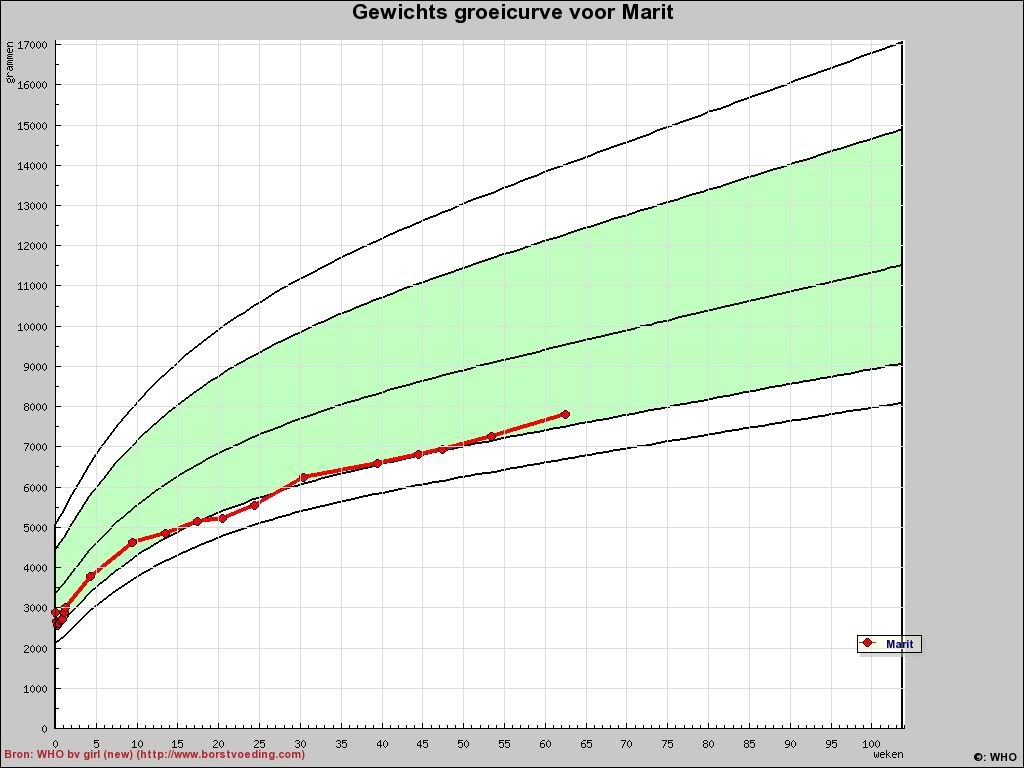Open the borstvoeding.com source link
This screenshot has width=1024, height=768.
[x=154, y=755]
